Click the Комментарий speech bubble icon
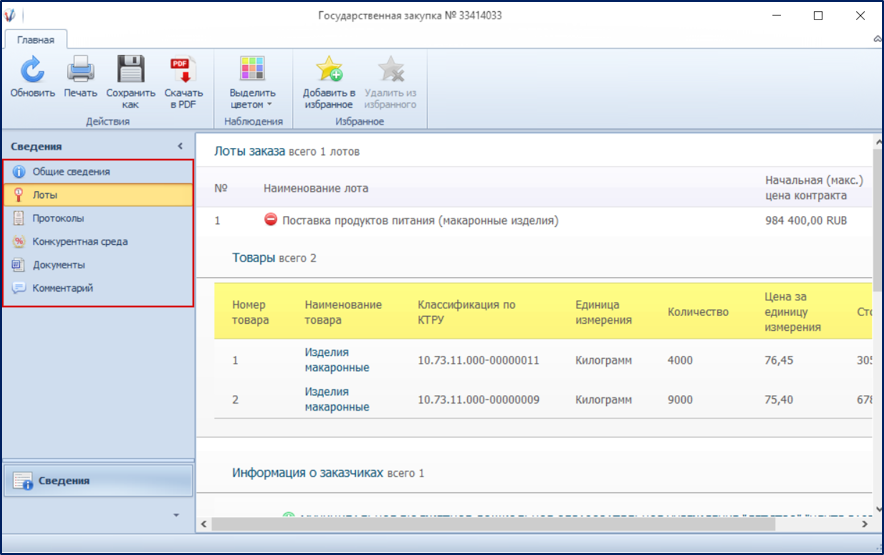884x555 pixels. point(19,288)
